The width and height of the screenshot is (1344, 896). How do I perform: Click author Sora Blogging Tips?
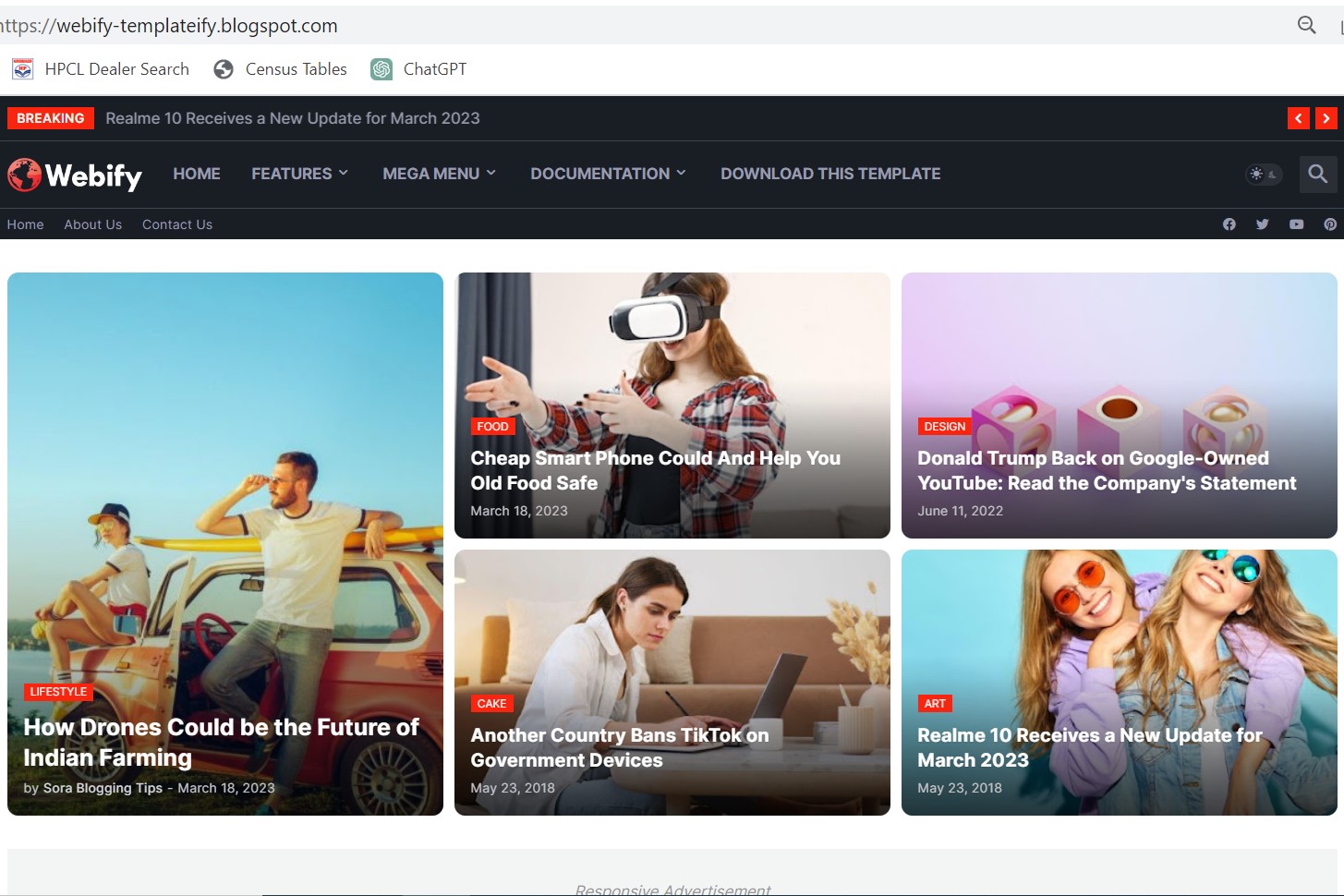(x=103, y=788)
